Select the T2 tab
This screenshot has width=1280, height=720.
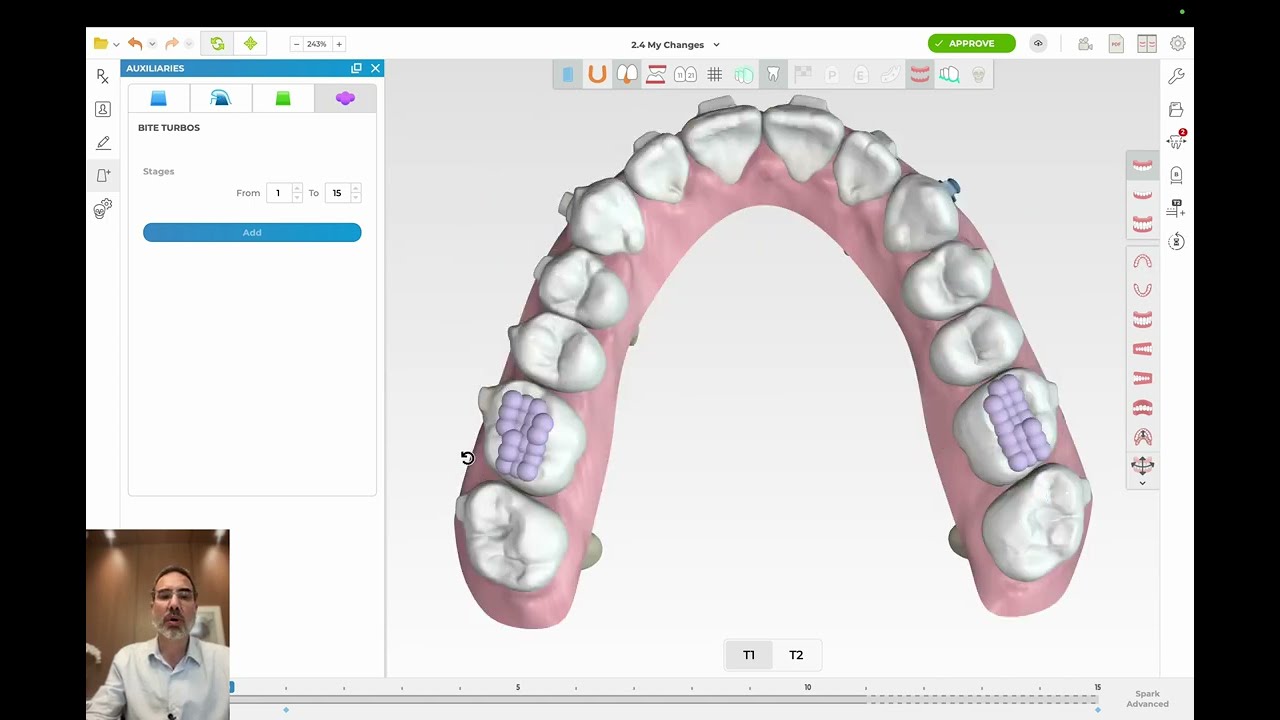click(x=796, y=655)
